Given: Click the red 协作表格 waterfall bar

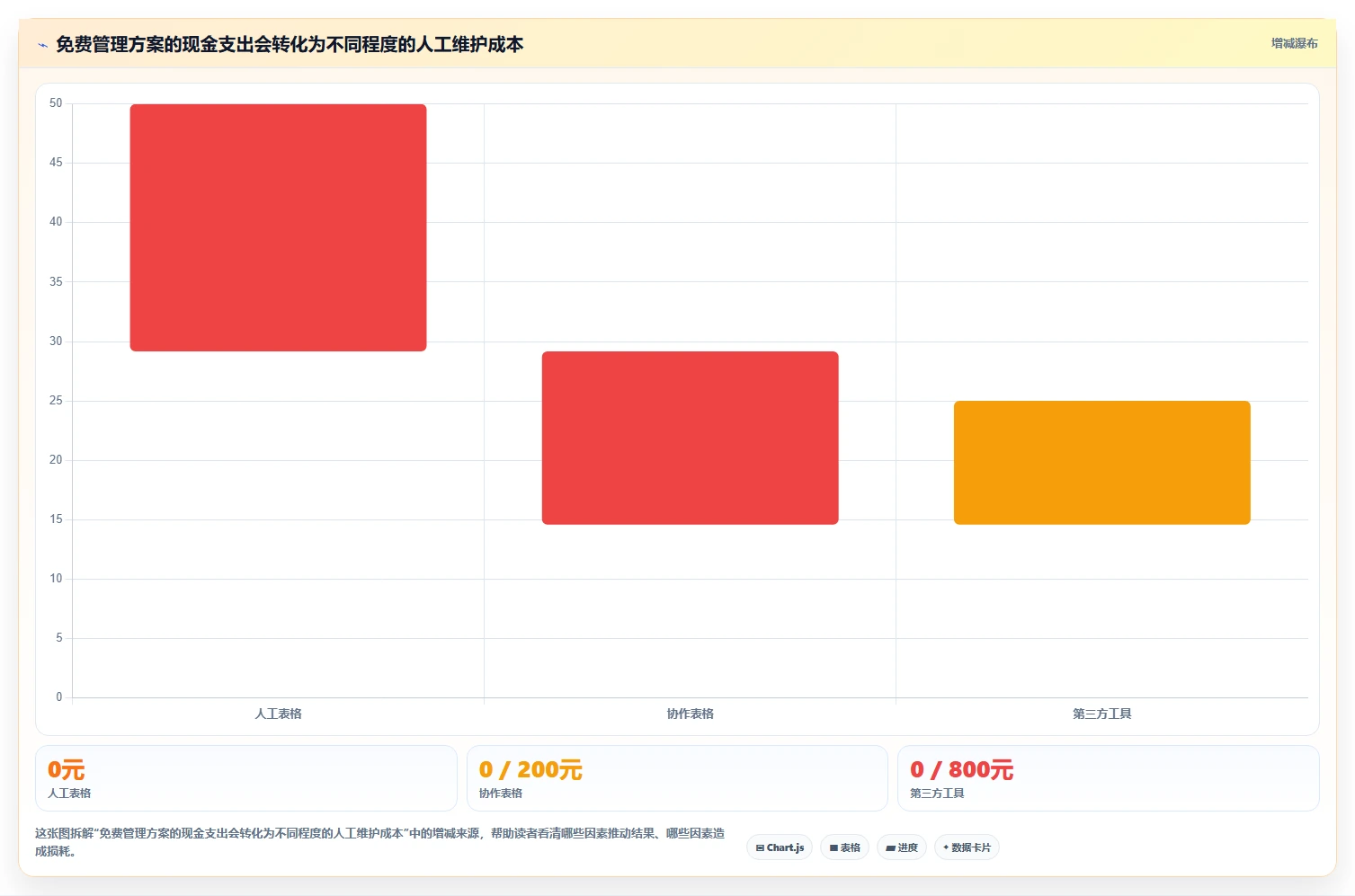Looking at the screenshot, I should click(x=690, y=438).
